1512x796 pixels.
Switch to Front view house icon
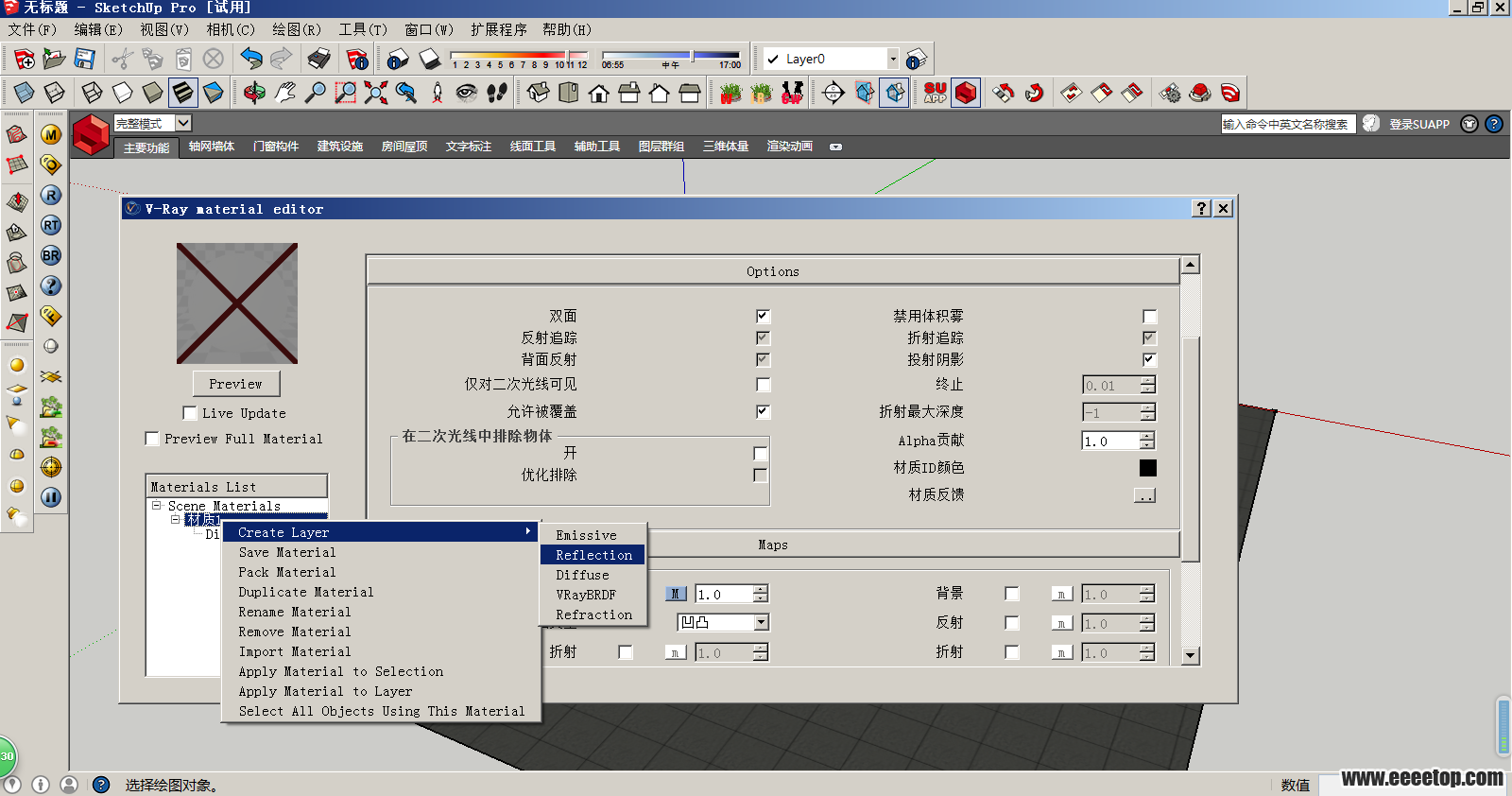(x=599, y=93)
